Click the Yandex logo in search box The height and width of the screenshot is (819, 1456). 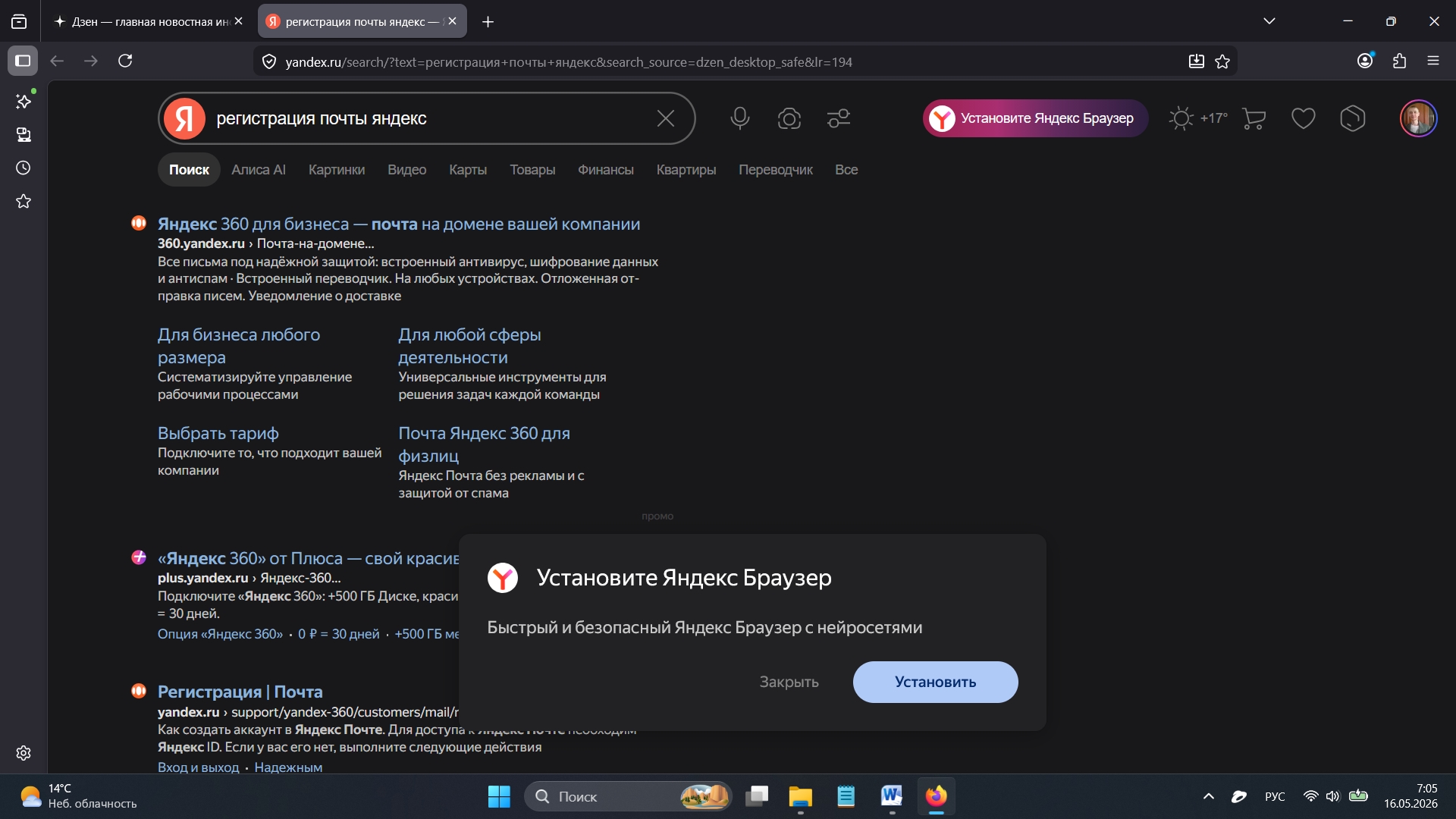click(x=184, y=118)
